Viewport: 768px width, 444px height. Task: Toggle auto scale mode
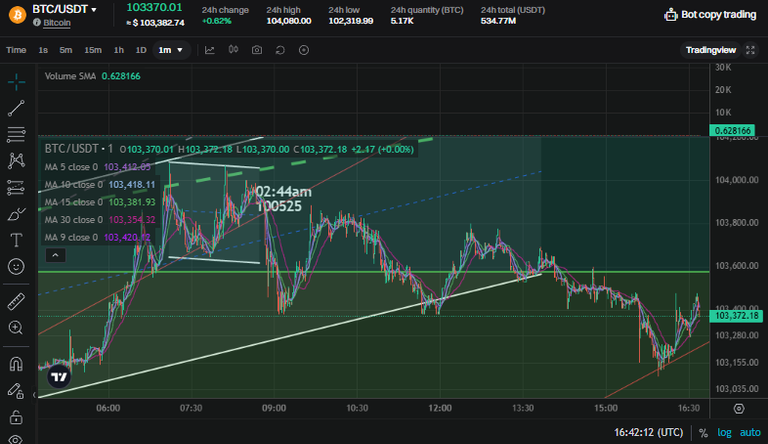point(750,433)
